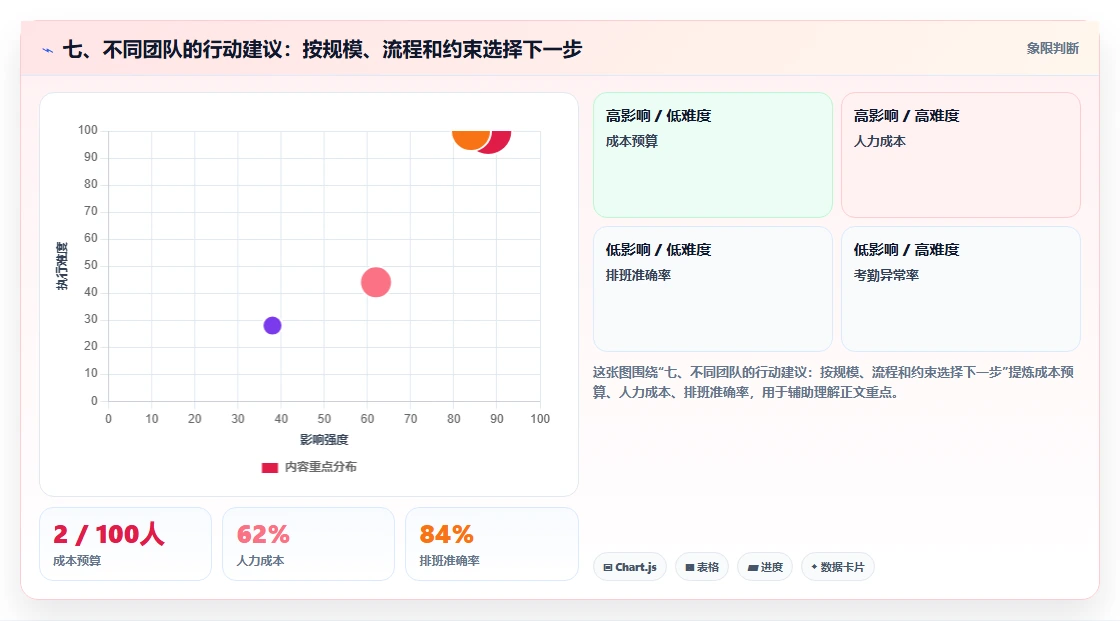Click the 人力成本 text in pink quadrant card

coord(879,141)
